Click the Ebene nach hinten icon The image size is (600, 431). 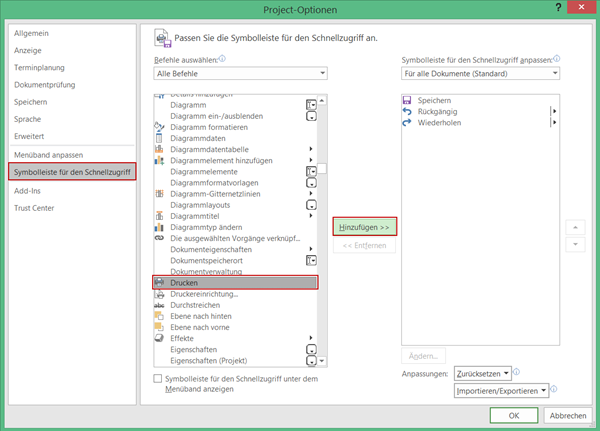[x=159, y=316]
